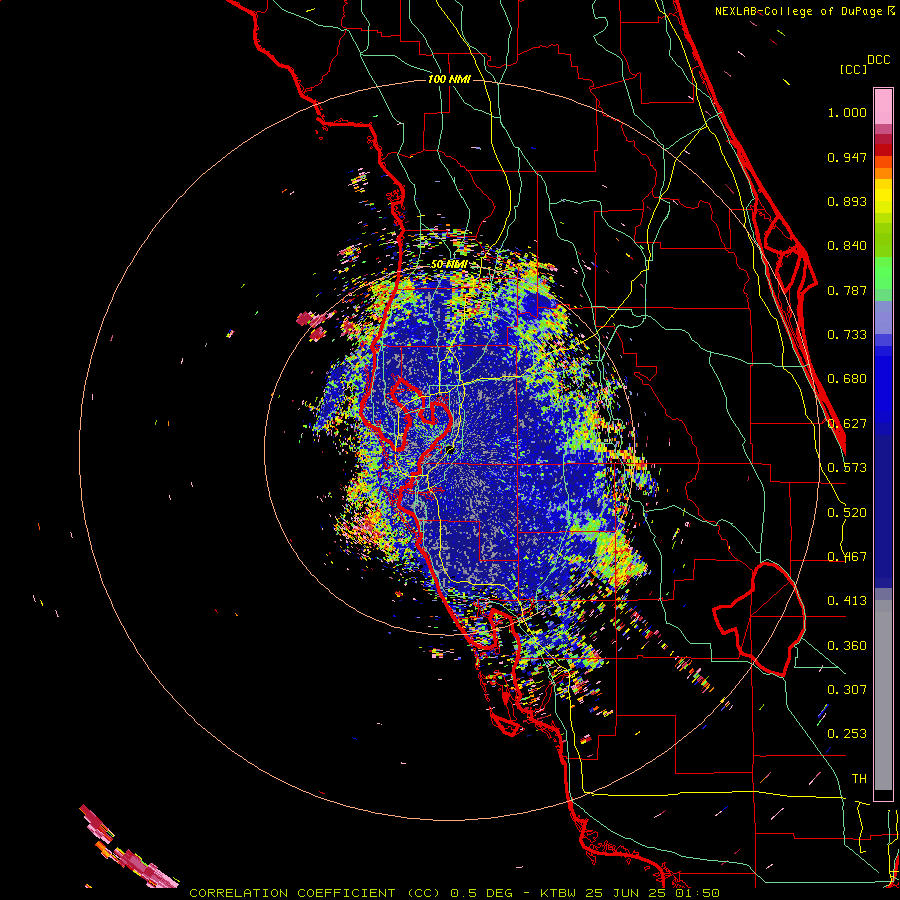900x900 pixels.
Task: Click the 0.360 scale value
Action: tap(847, 646)
